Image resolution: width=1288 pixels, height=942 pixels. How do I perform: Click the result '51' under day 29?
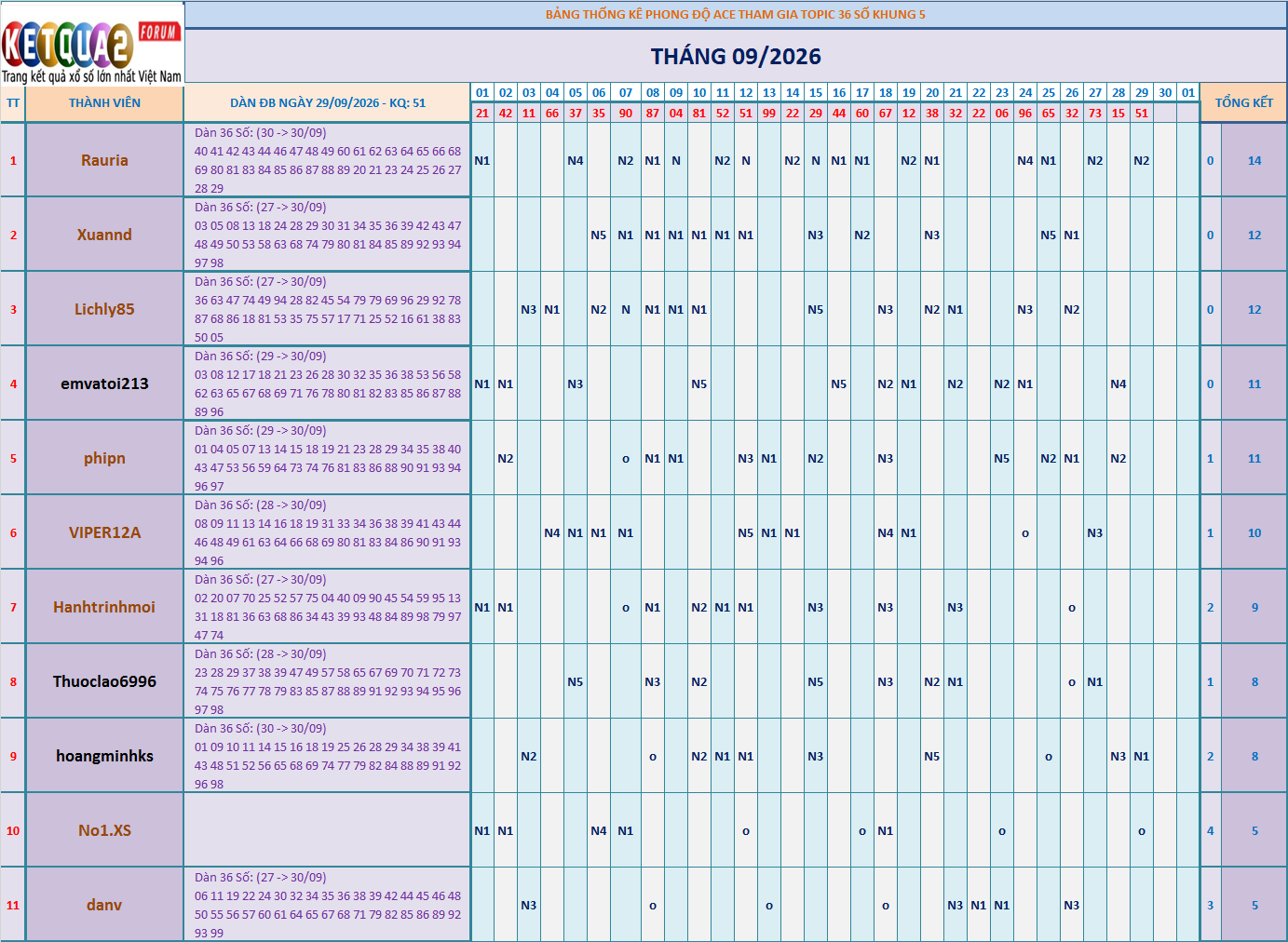point(1142,113)
